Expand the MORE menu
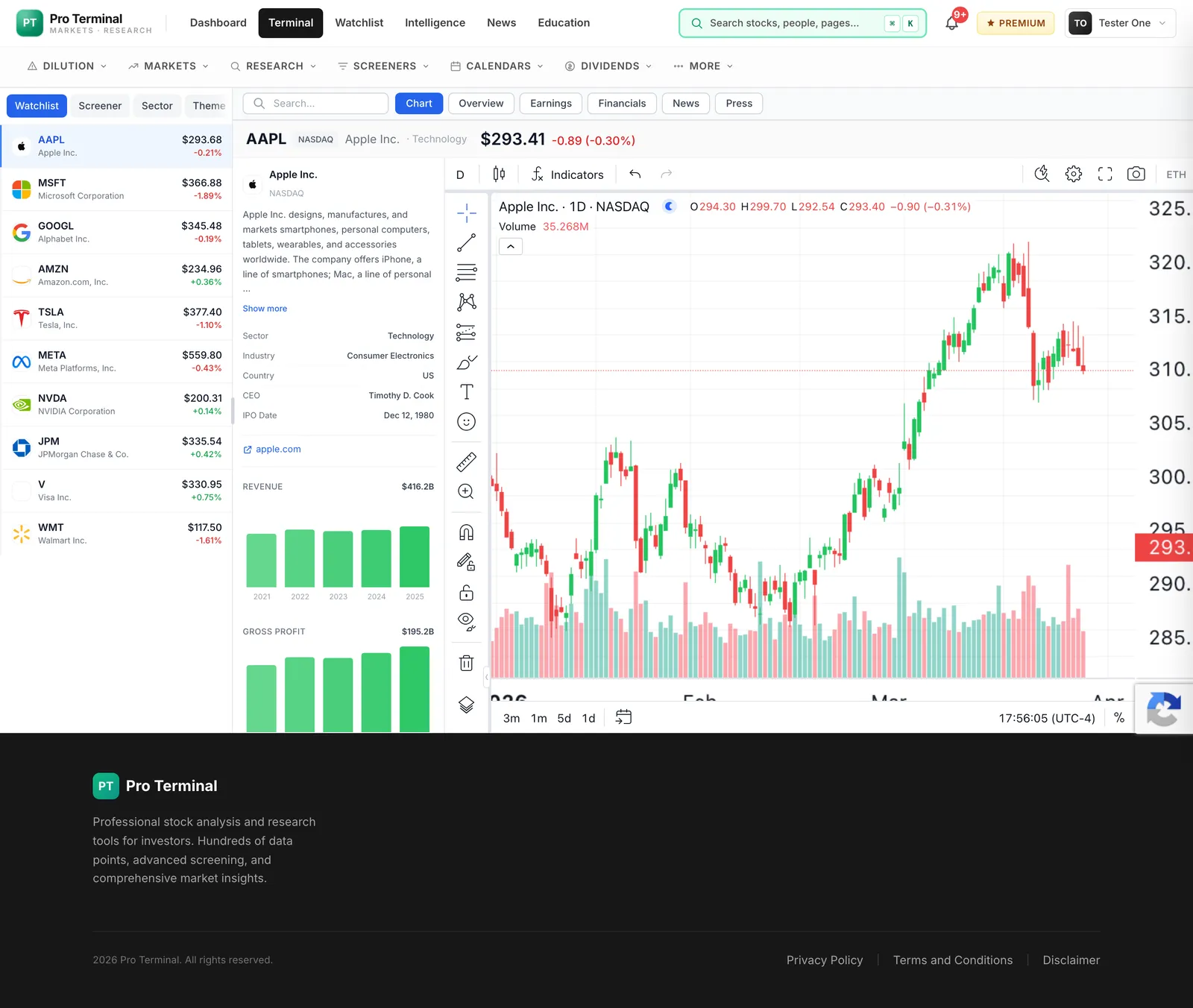 pyautogui.click(x=703, y=66)
